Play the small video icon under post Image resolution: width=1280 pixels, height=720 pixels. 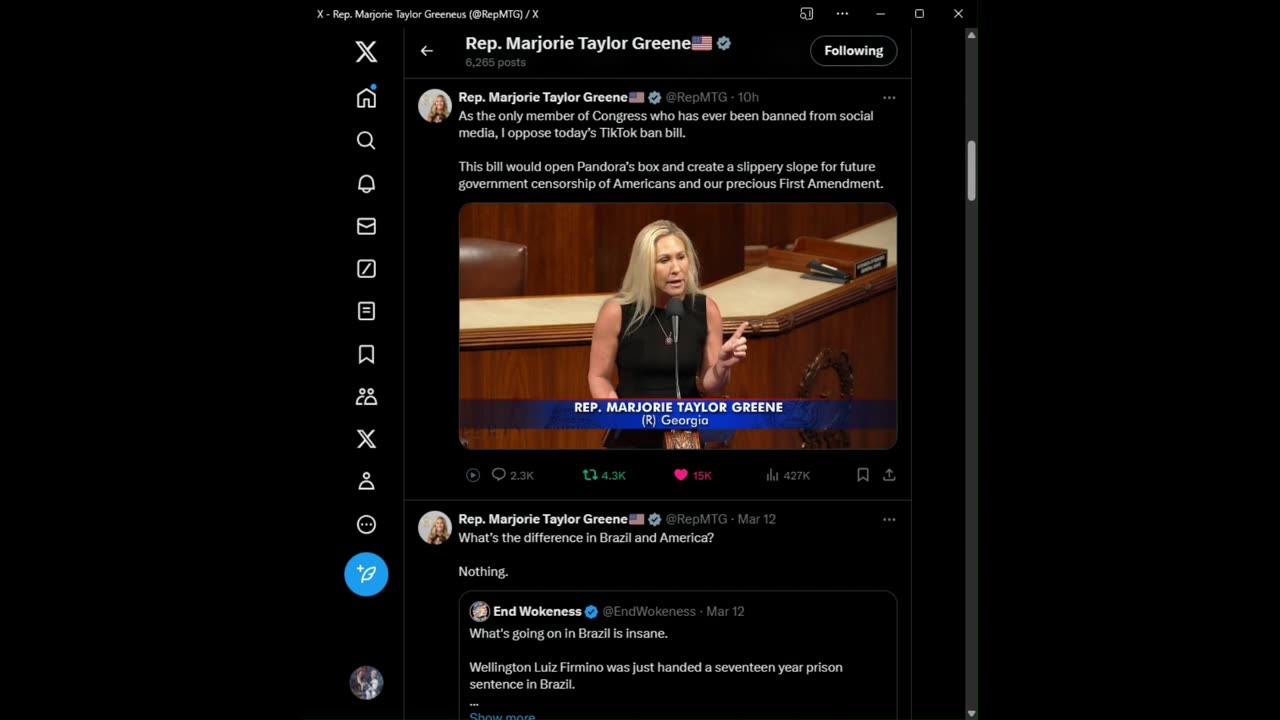click(472, 475)
